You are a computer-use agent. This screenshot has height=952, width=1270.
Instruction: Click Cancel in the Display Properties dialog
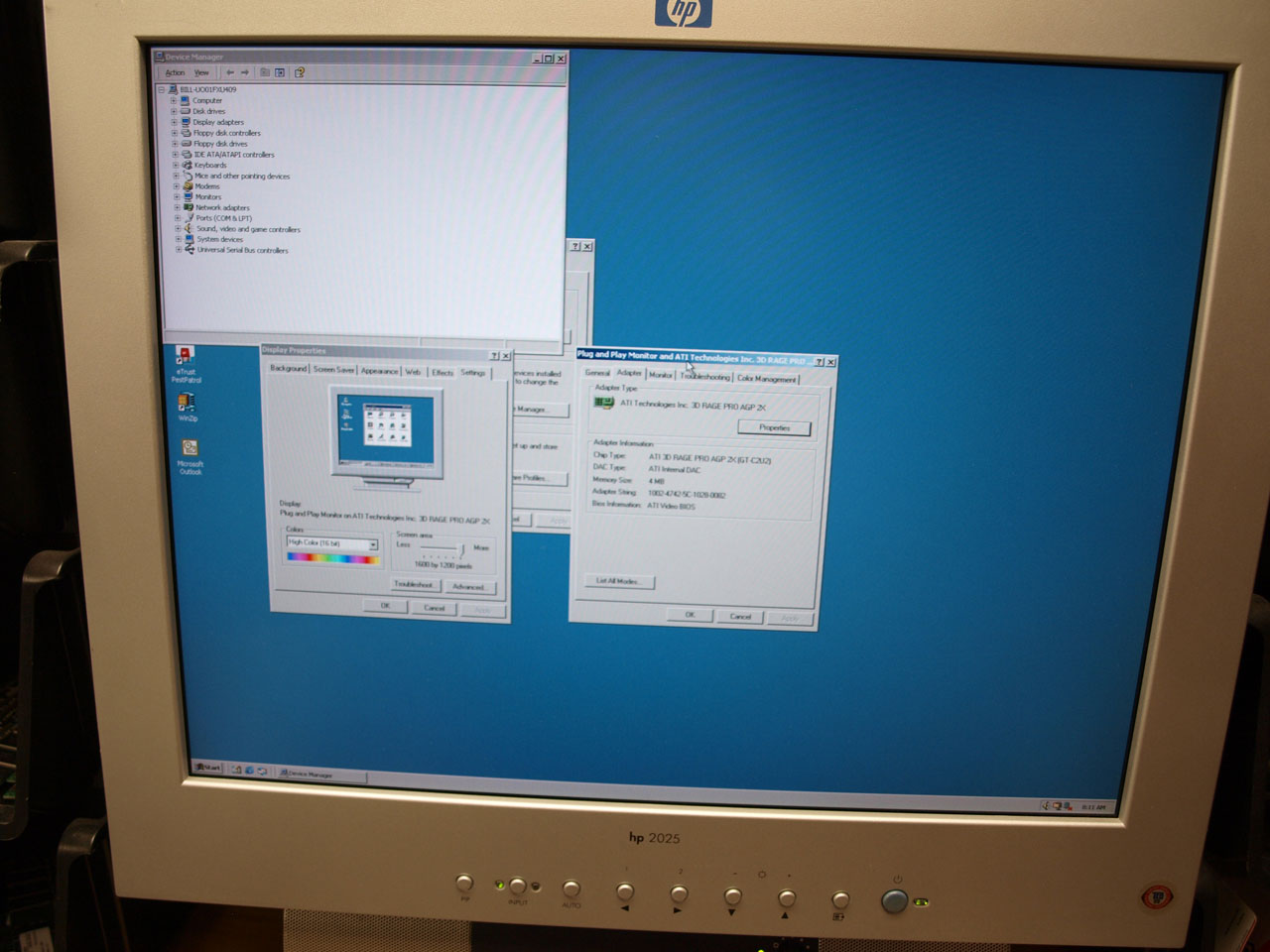click(435, 608)
